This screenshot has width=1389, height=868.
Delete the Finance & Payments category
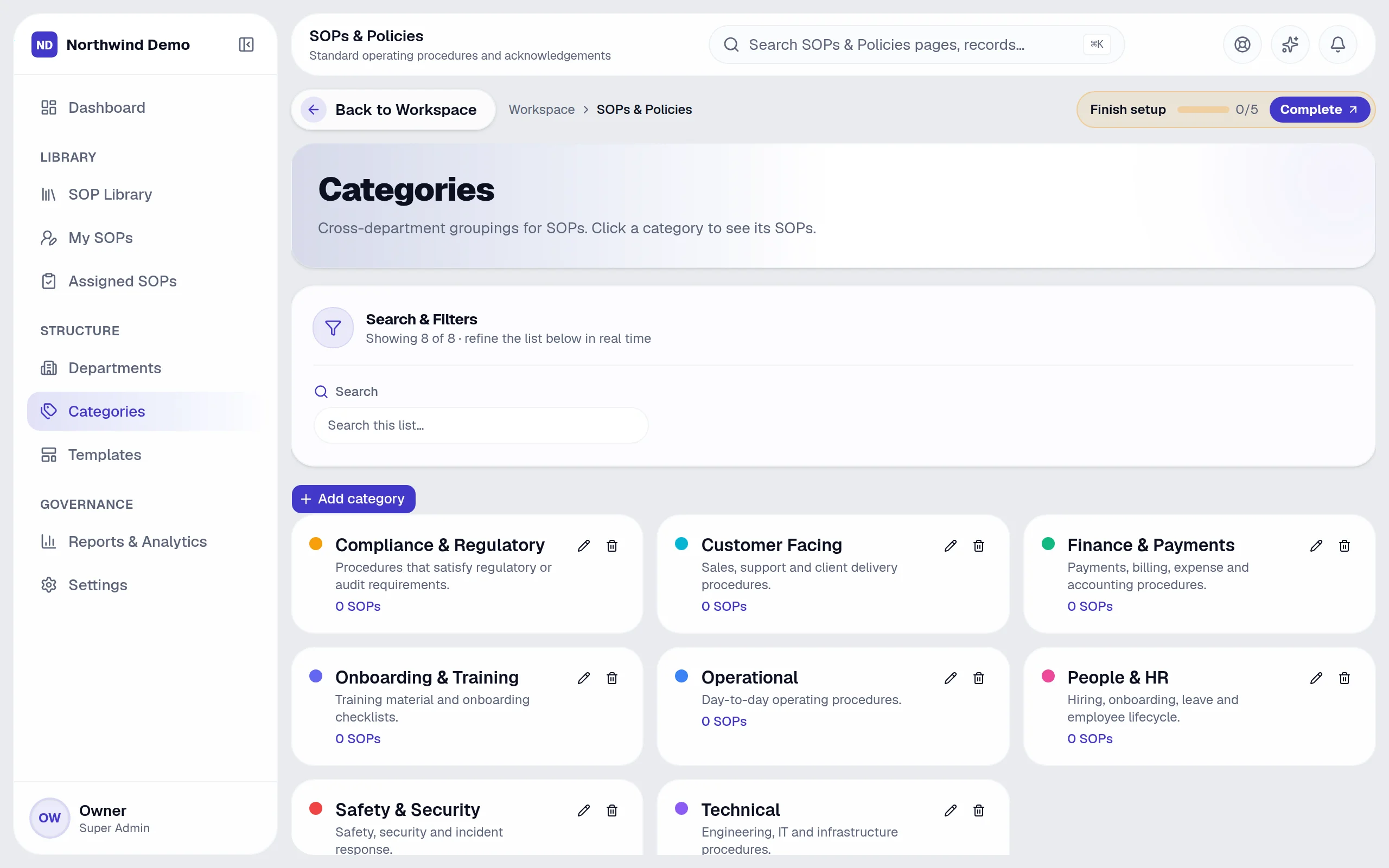(x=1344, y=545)
